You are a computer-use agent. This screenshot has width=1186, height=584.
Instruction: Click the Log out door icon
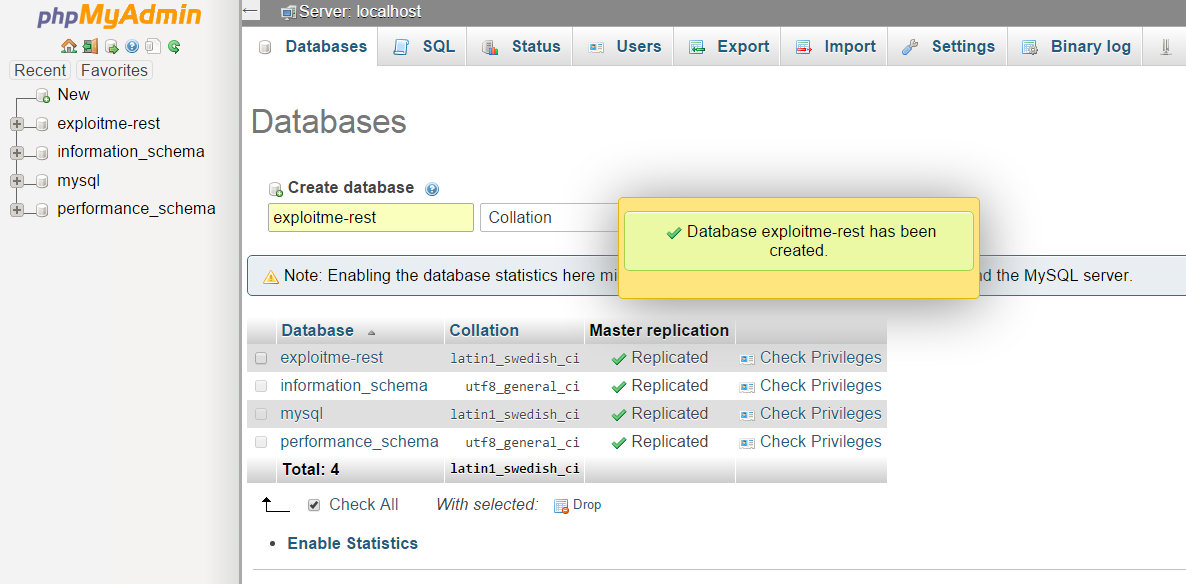90,47
